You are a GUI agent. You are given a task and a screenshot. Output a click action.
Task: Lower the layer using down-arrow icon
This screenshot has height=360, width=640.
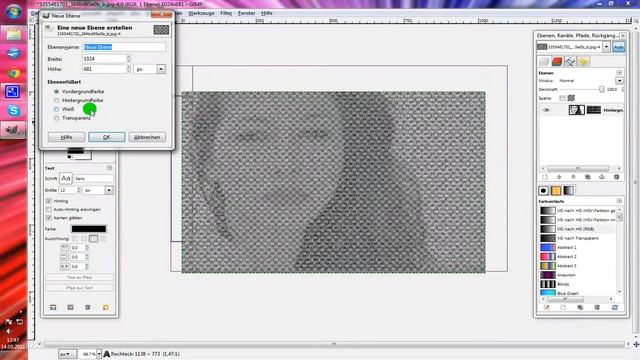[573, 177]
